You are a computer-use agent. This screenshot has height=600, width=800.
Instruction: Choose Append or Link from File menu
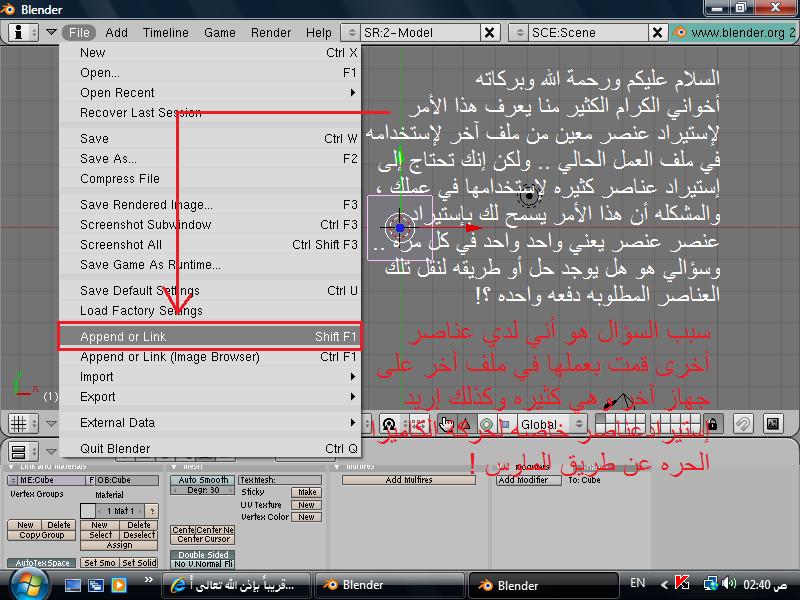(x=210, y=336)
